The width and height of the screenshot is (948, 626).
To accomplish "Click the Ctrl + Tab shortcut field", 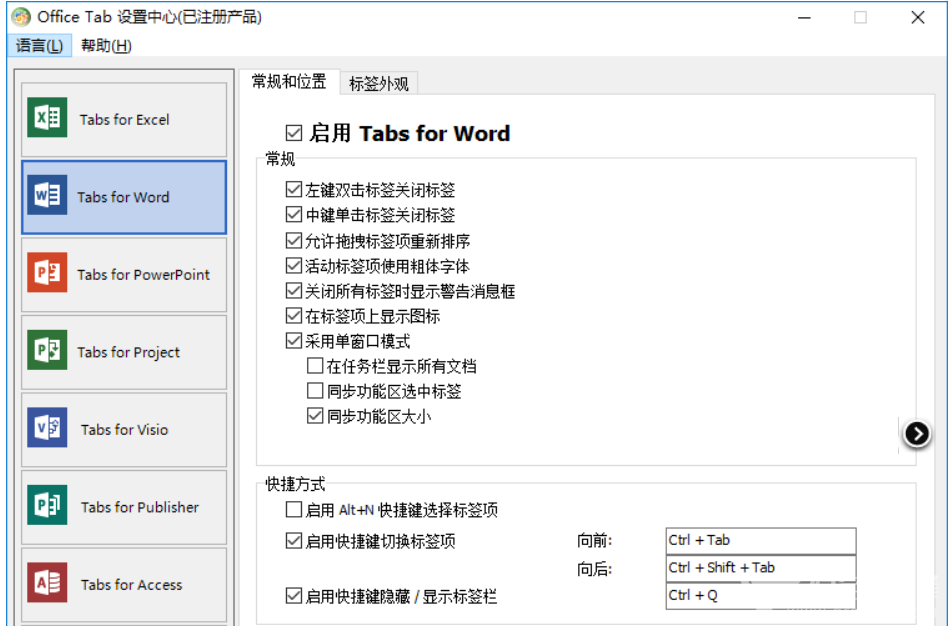I will [x=760, y=540].
